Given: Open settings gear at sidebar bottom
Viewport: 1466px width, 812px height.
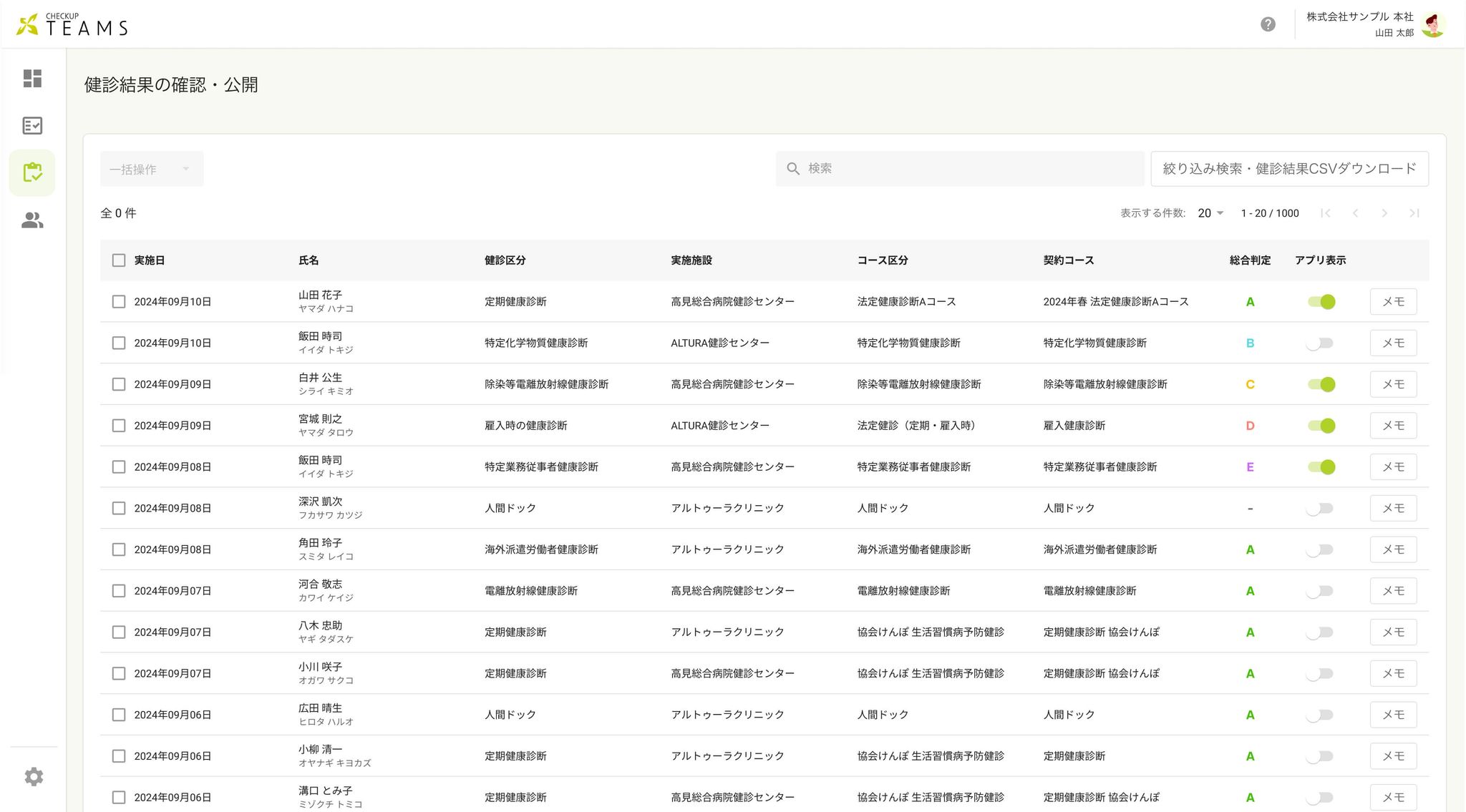Looking at the screenshot, I should point(34,777).
